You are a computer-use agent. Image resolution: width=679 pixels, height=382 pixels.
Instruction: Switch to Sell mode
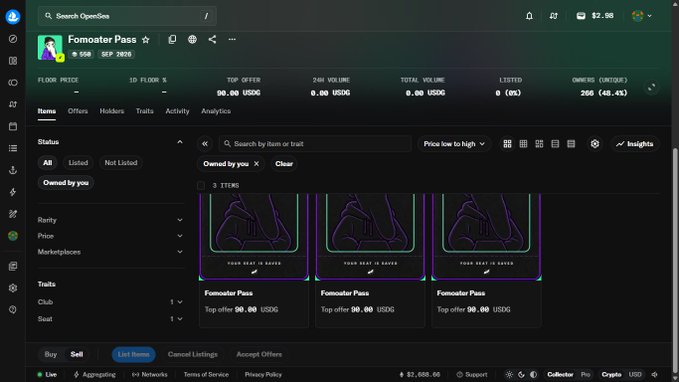(x=77, y=354)
